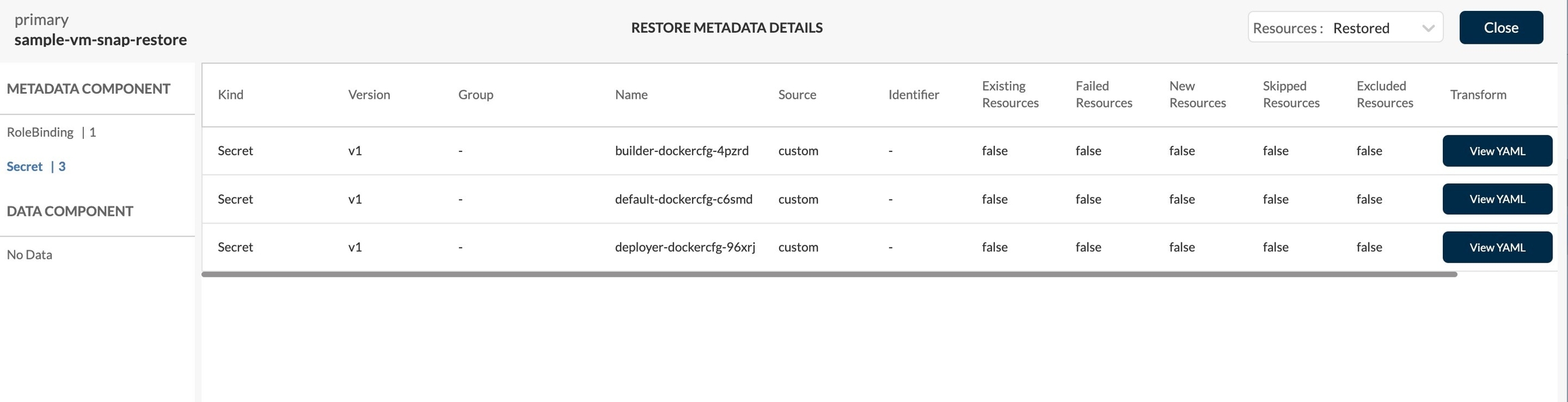Select the default-dockercfg-c6smd name cell
Image resolution: width=1568 pixels, height=402 pixels.
[x=683, y=199]
